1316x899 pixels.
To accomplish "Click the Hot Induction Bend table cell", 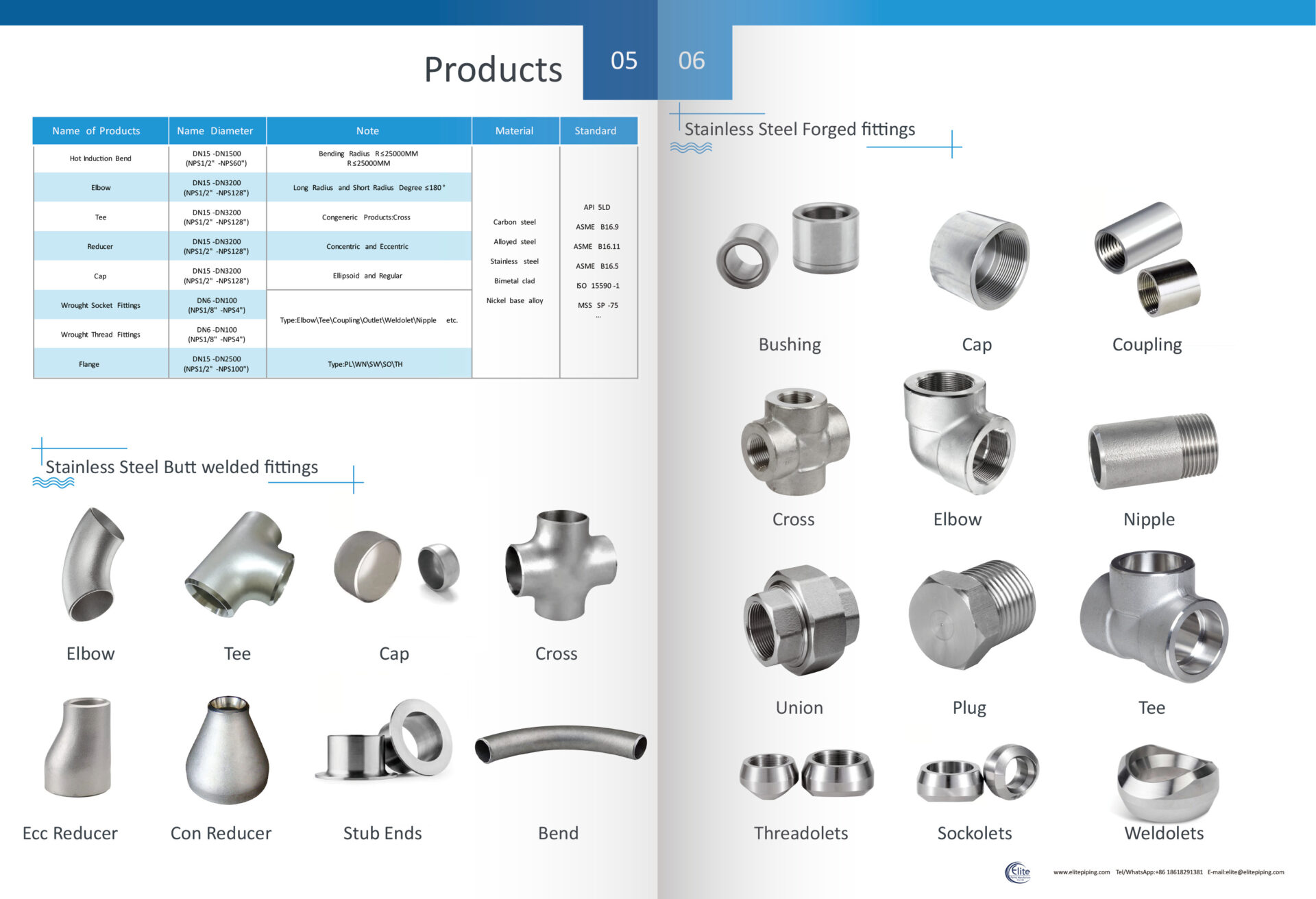I will tap(101, 158).
